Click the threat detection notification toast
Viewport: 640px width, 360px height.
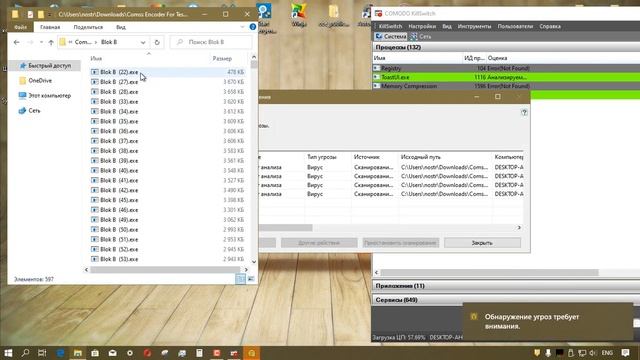pyautogui.click(x=548, y=322)
